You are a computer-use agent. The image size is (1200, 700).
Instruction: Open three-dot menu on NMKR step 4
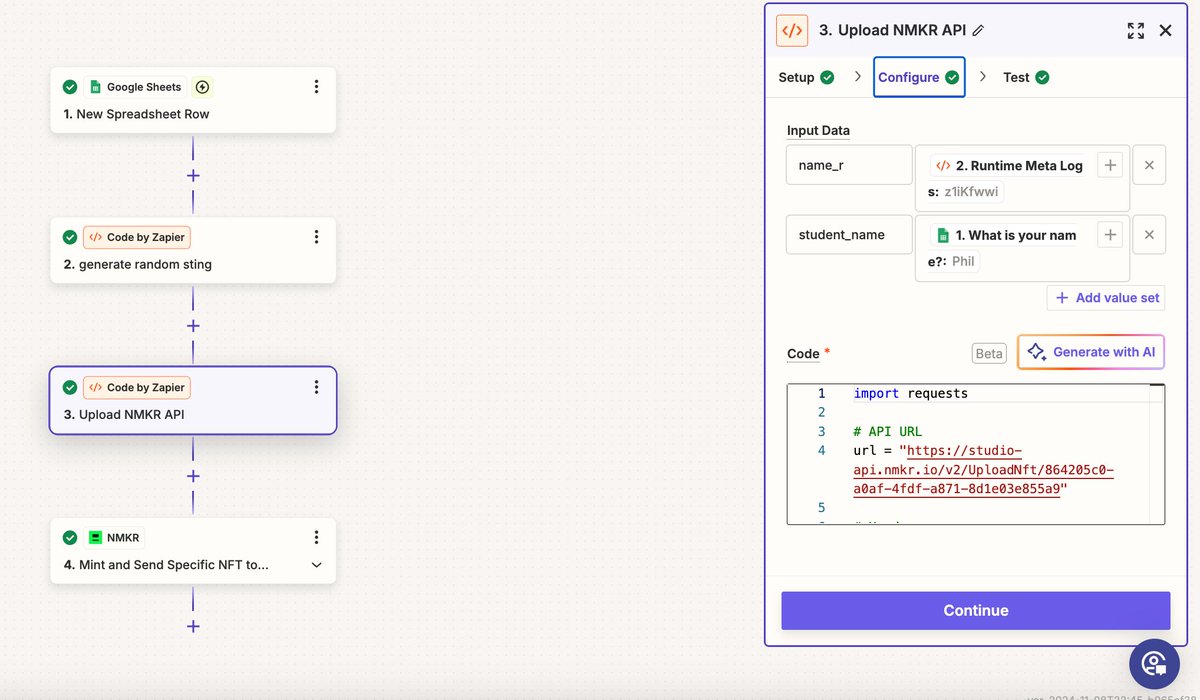pyautogui.click(x=316, y=537)
